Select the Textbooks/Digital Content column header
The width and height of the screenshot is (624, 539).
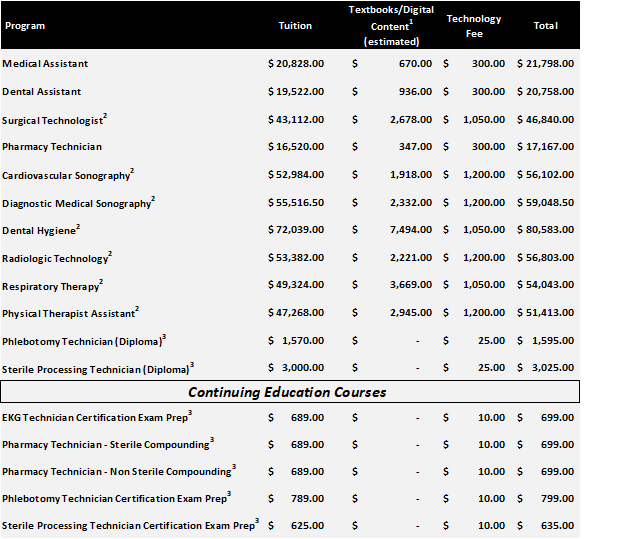click(x=391, y=25)
